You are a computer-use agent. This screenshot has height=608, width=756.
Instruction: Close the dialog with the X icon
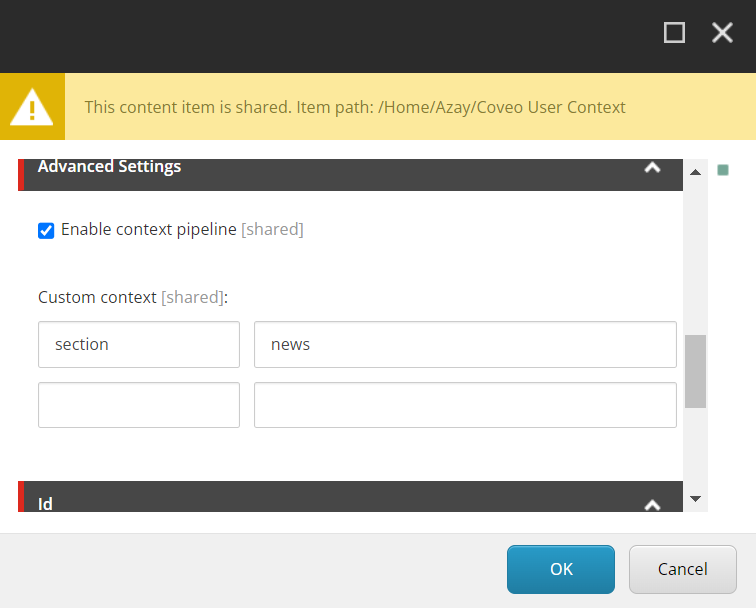pyautogui.click(x=722, y=33)
